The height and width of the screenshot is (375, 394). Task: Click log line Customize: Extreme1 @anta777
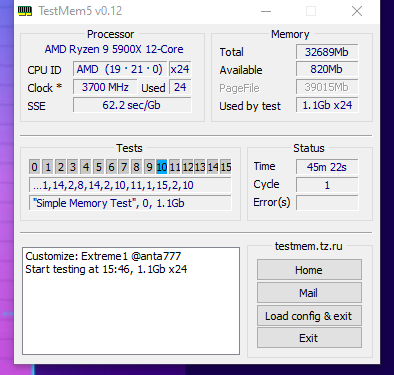coord(103,256)
